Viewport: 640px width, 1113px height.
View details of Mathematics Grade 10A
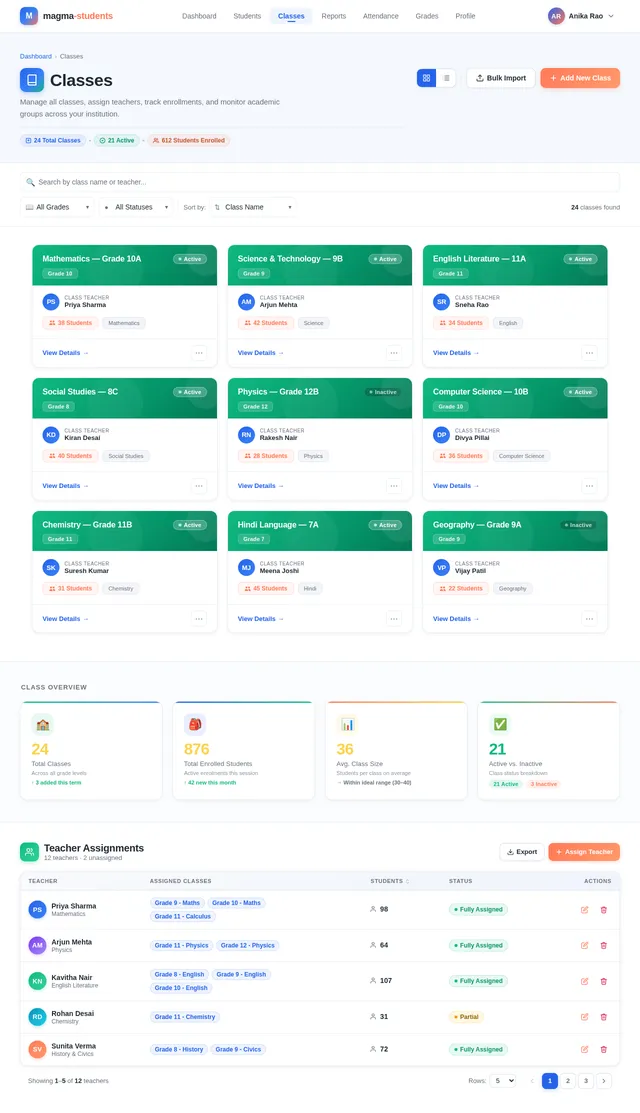(x=65, y=353)
